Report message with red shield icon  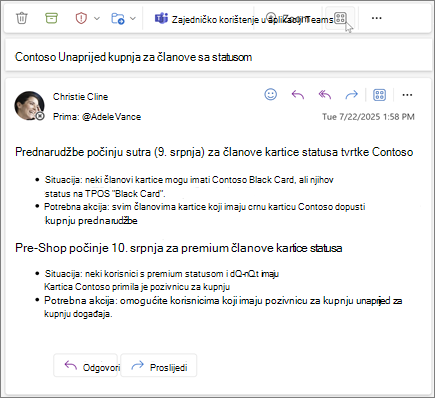pyautogui.click(x=81, y=18)
